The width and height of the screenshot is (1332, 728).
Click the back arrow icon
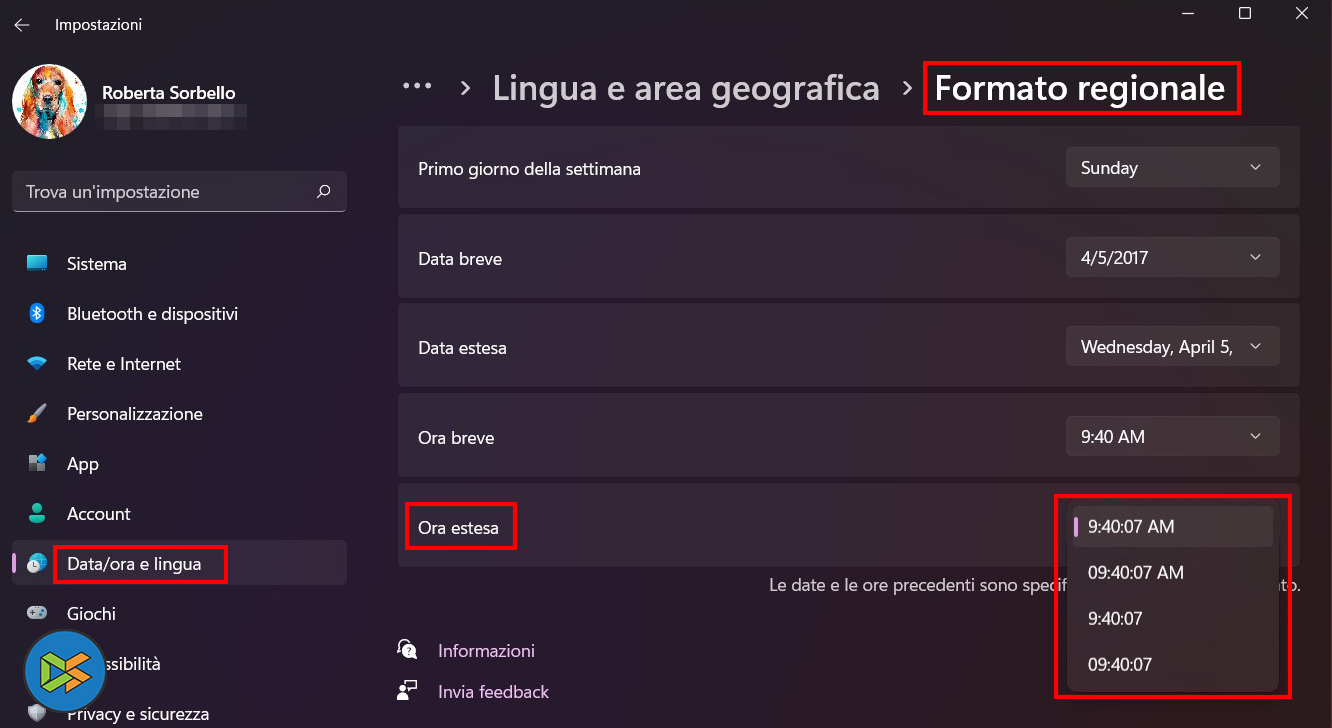(22, 25)
